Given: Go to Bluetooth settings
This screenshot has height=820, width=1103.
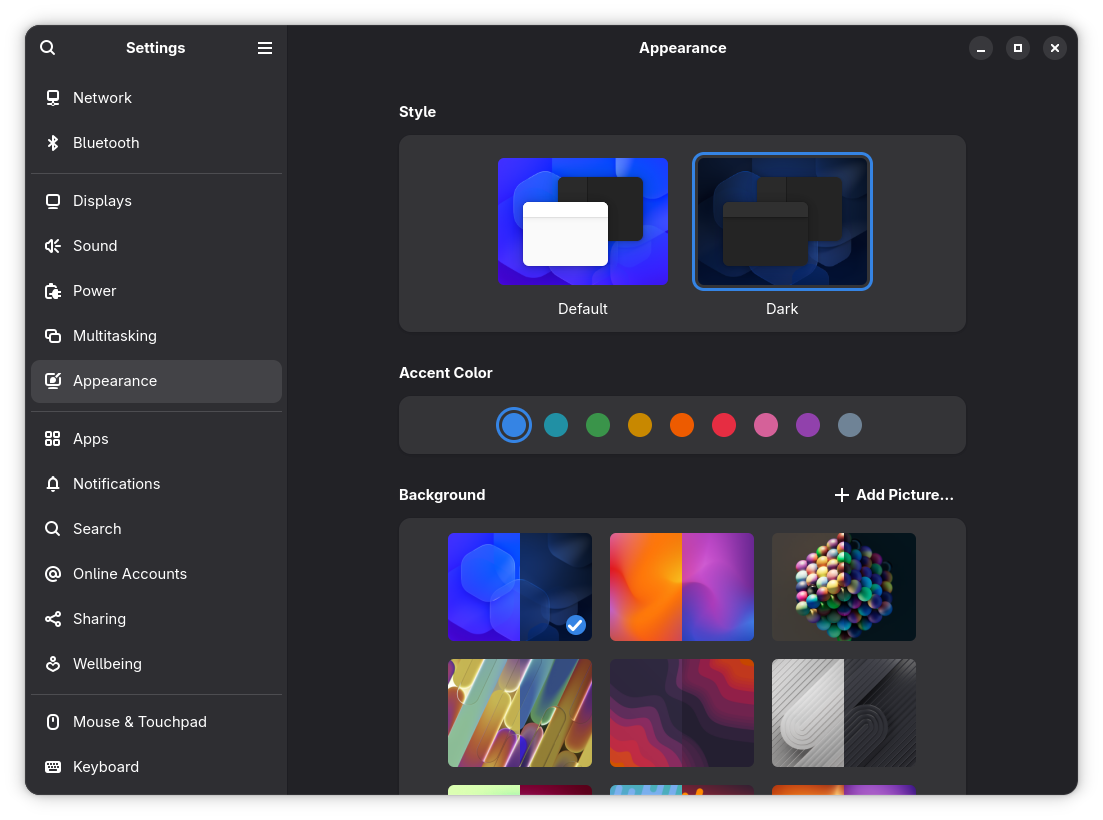Looking at the screenshot, I should (156, 143).
